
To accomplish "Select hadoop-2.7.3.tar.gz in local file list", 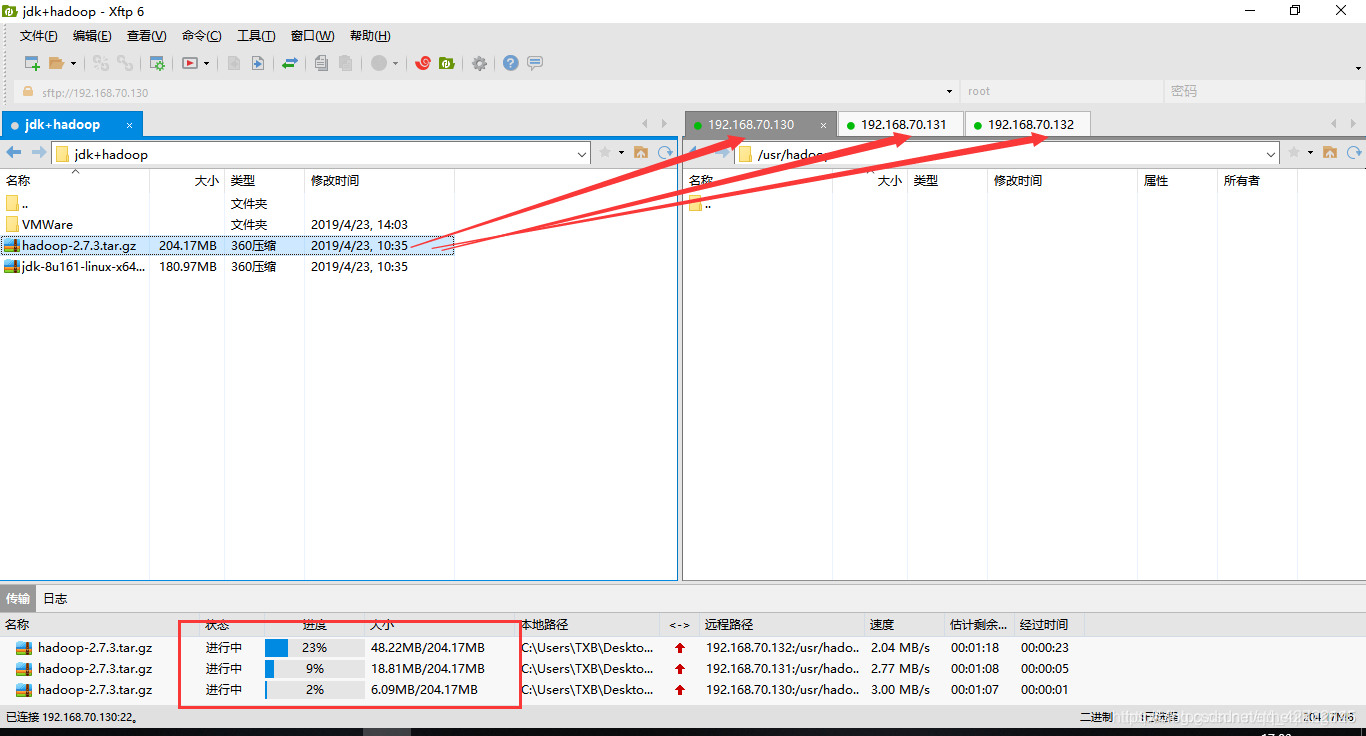I will pos(227,246).
